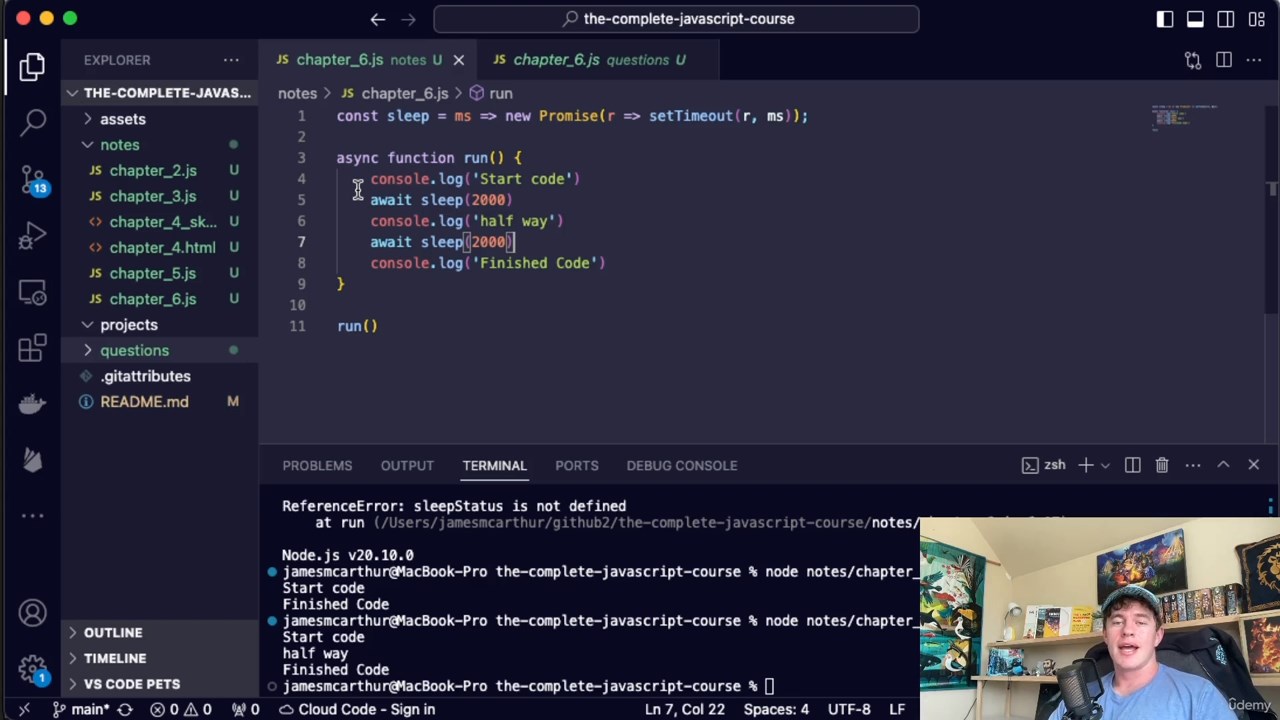Toggle the secondary side bar layout icon
Viewport: 1280px width, 720px height.
1226,18
